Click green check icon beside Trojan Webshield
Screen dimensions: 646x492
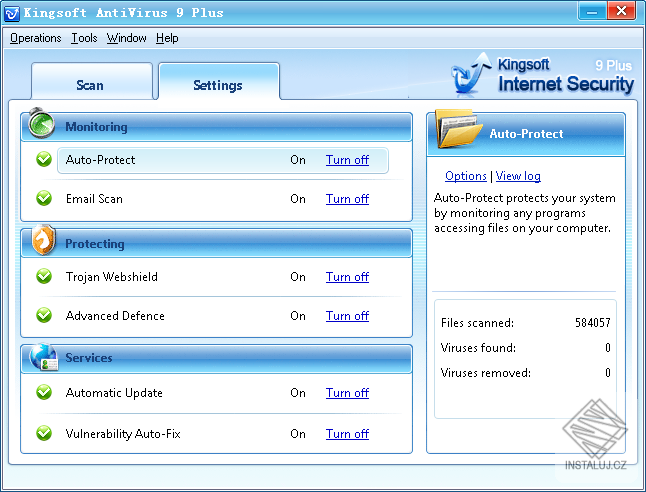click(44, 276)
